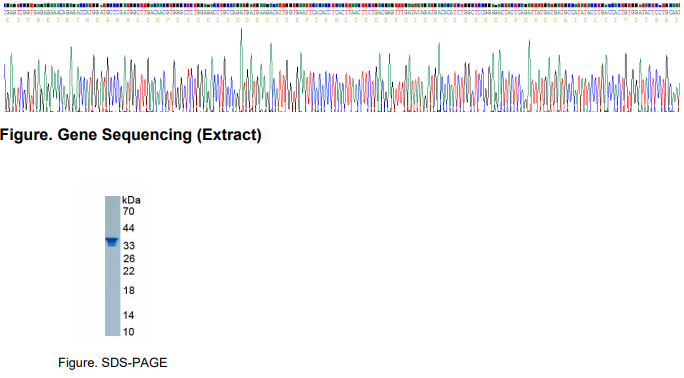Select the 18 kDa marker label
This screenshot has width=684, height=378.
pyautogui.click(x=129, y=290)
